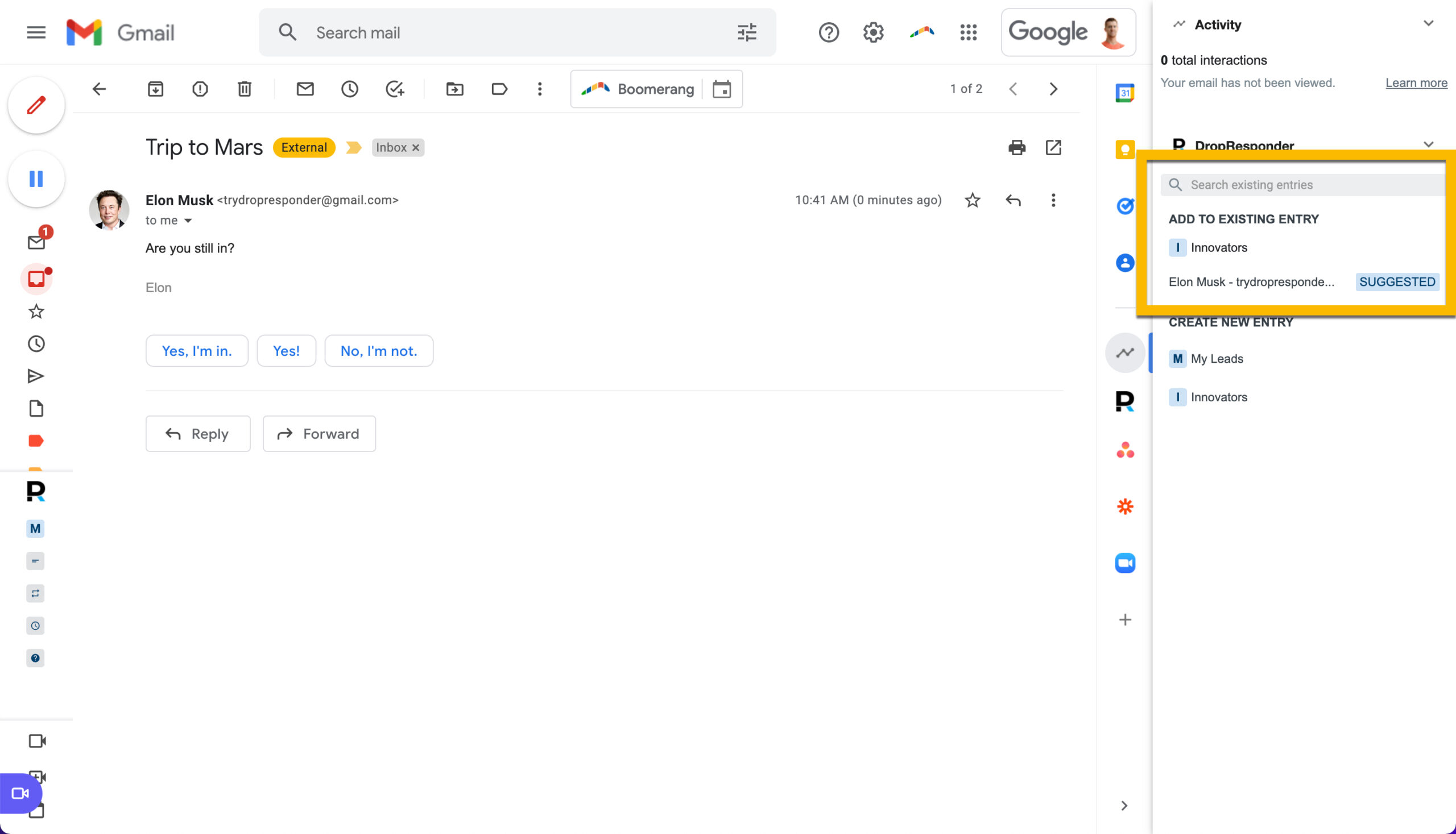This screenshot has height=834, width=1456.
Task: Open Contacts side panel
Action: [1125, 263]
